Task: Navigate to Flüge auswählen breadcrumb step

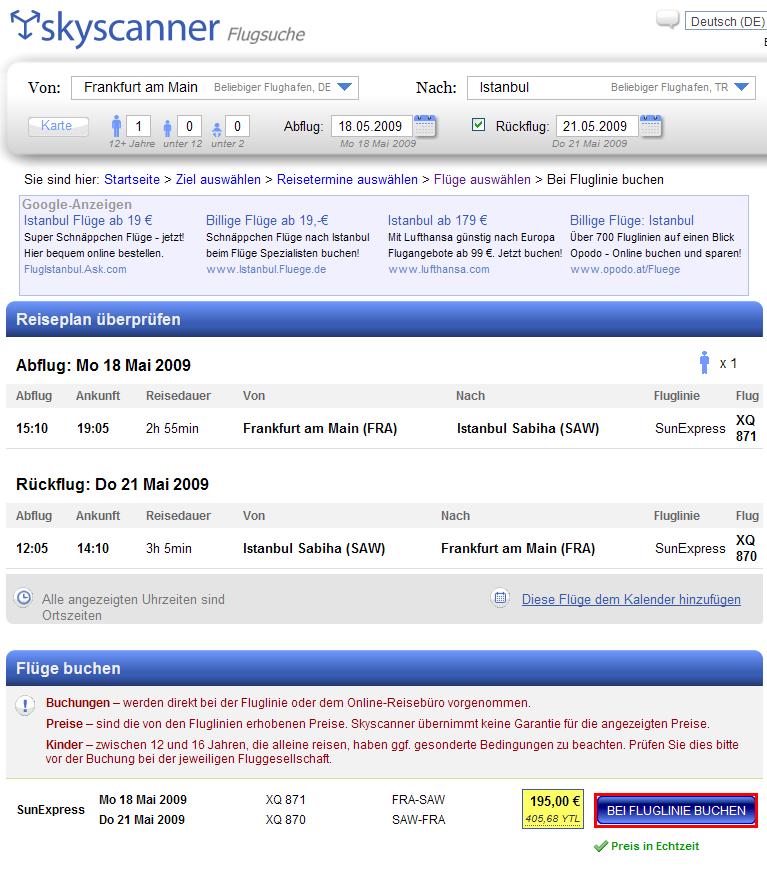Action: tap(482, 180)
